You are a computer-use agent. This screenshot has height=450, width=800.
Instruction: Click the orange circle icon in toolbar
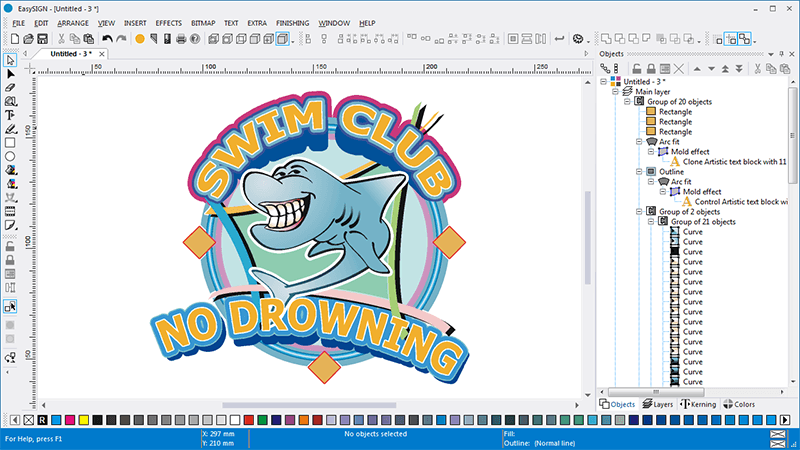pyautogui.click(x=140, y=39)
